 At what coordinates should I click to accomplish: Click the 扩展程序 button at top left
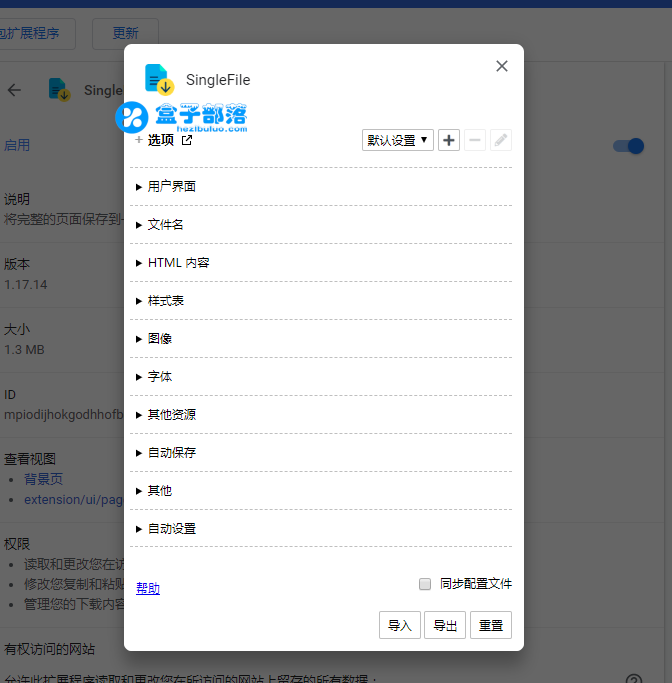tap(35, 34)
